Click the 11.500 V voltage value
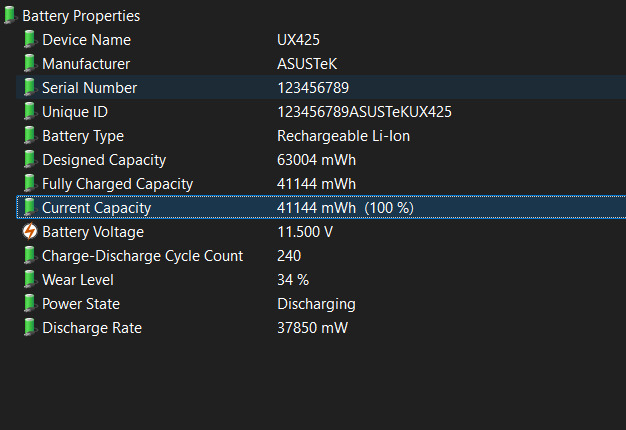The height and width of the screenshot is (430, 626). (305, 232)
